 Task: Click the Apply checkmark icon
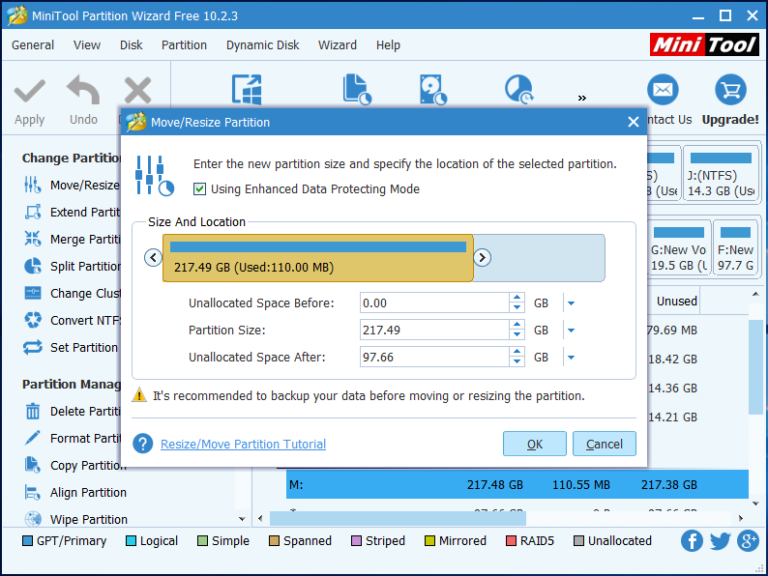29,91
